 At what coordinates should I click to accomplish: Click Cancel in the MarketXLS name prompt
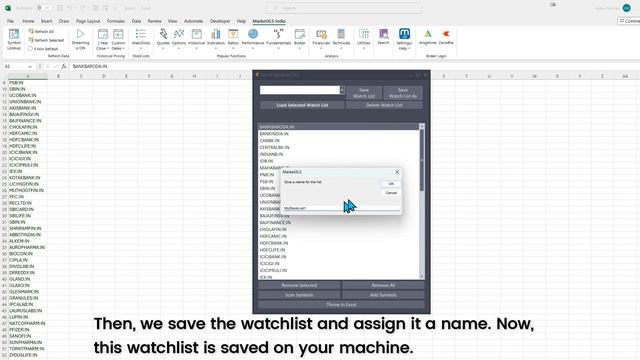tap(391, 193)
